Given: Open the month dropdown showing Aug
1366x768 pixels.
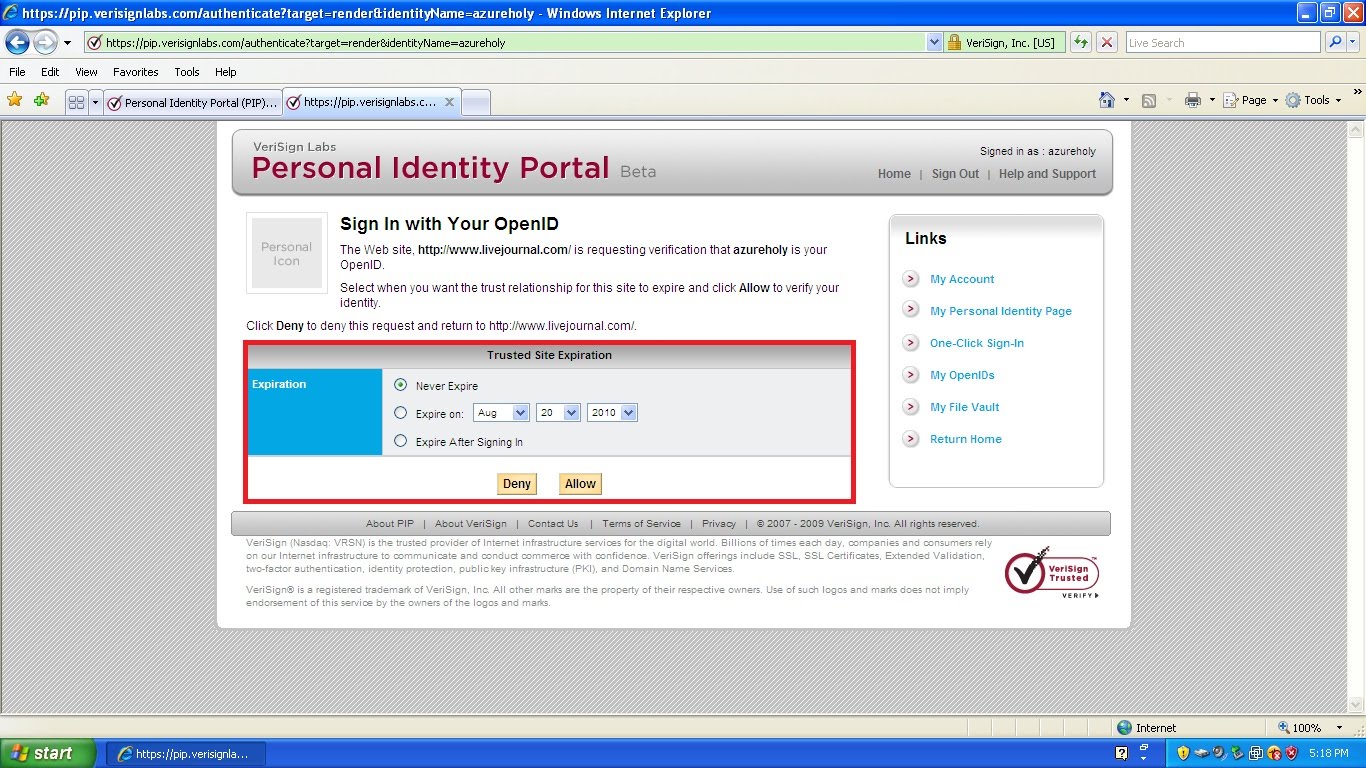Looking at the screenshot, I should click(501, 412).
